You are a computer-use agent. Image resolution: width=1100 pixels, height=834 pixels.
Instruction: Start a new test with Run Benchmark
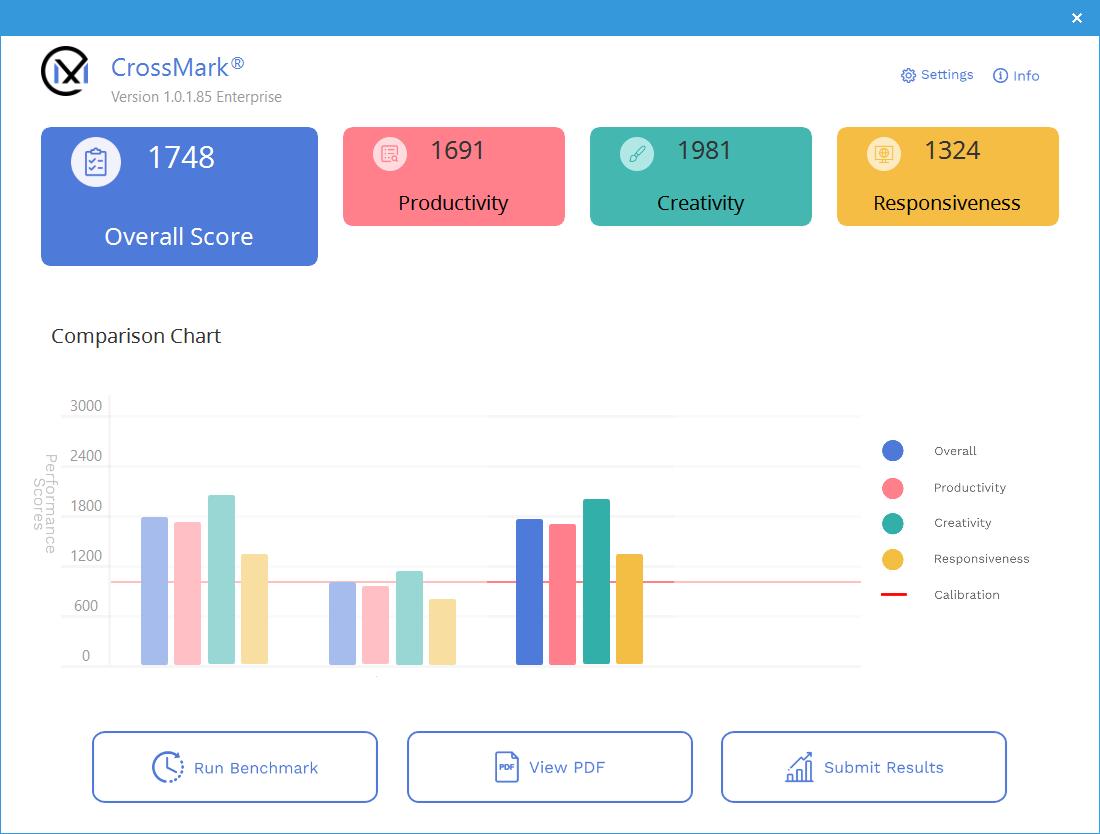point(235,767)
